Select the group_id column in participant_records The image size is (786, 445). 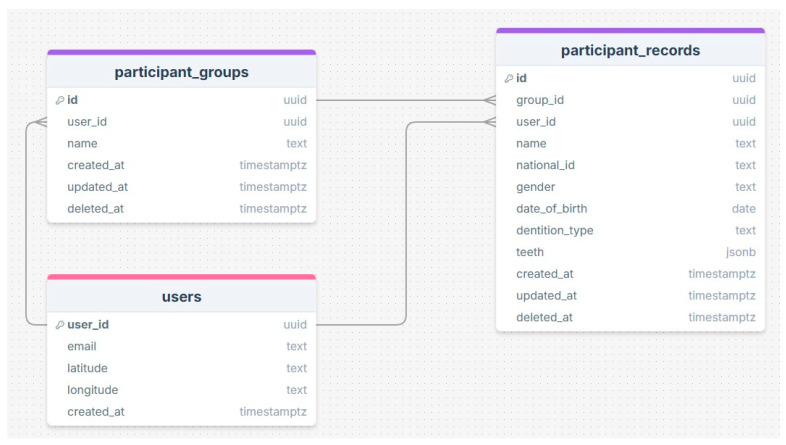tap(630, 100)
